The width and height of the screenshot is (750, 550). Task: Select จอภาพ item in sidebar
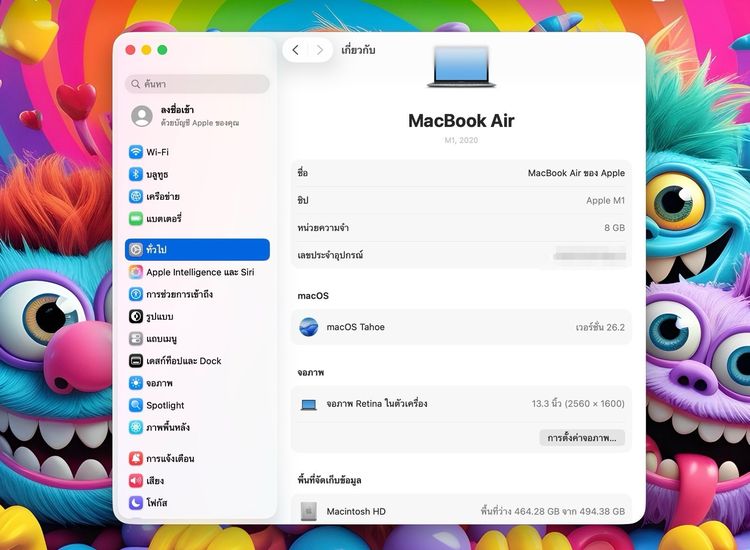tap(197, 383)
